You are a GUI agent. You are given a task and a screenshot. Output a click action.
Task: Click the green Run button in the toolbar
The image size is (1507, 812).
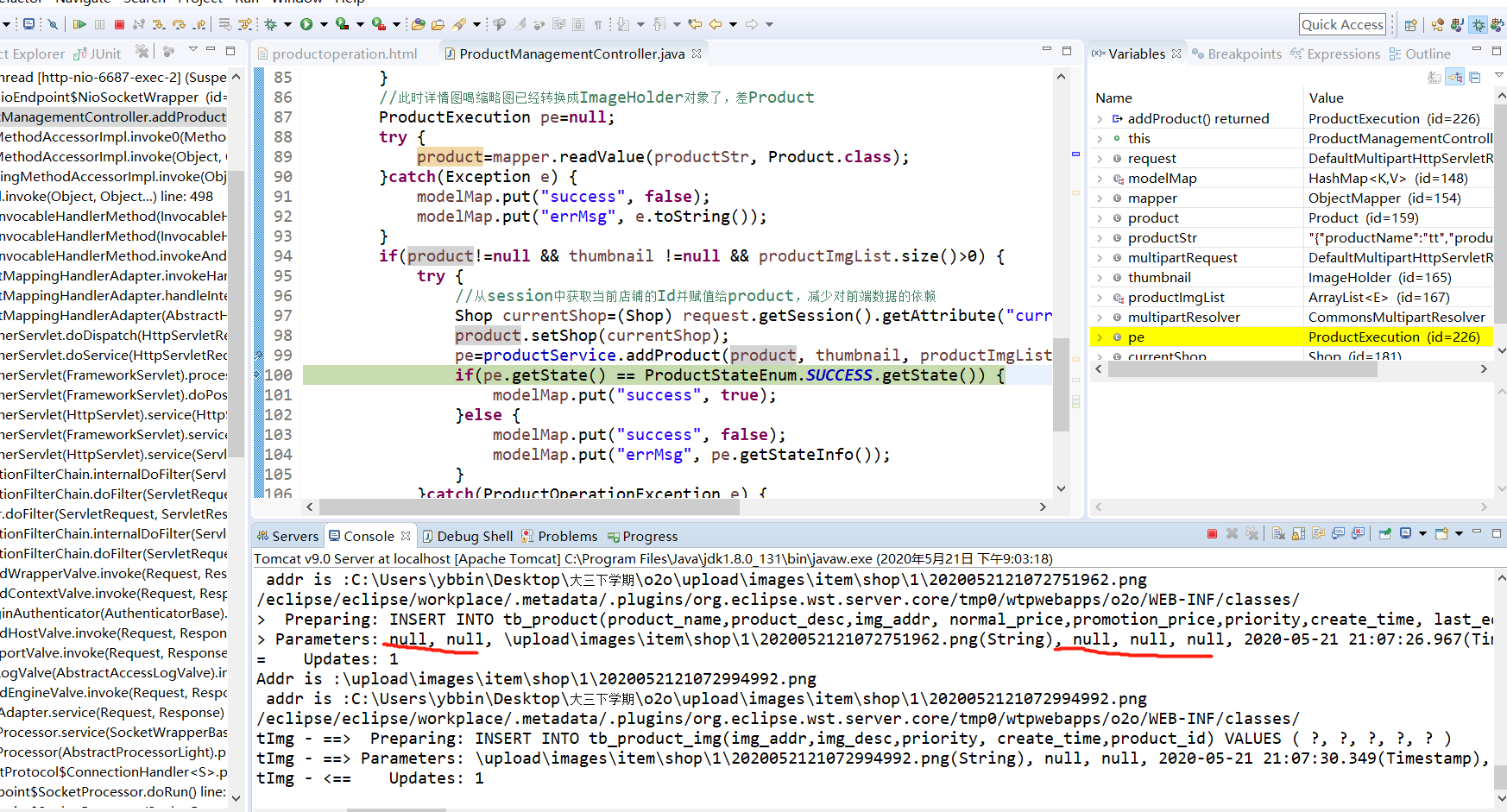coord(306,24)
